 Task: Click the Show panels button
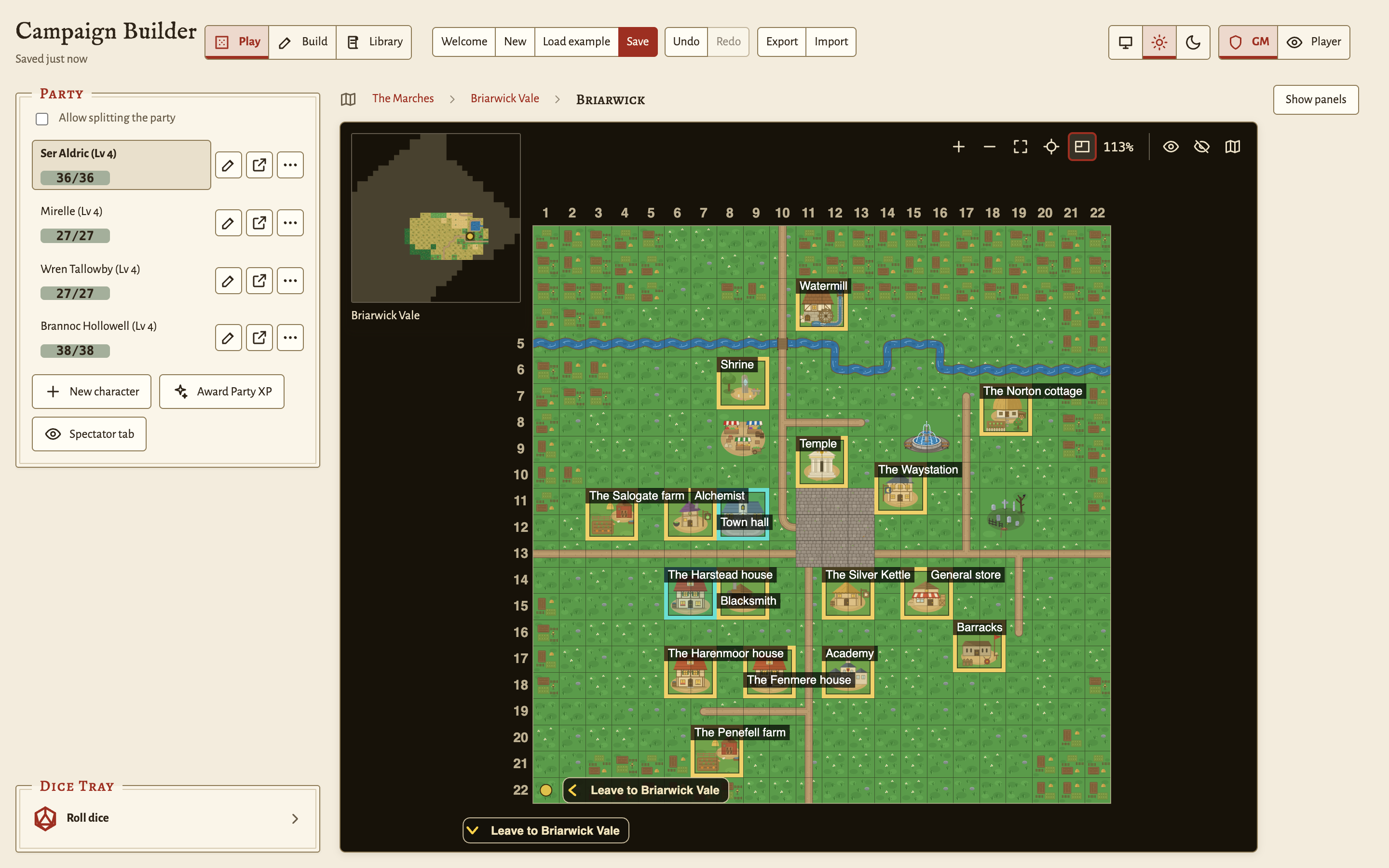pos(1316,99)
